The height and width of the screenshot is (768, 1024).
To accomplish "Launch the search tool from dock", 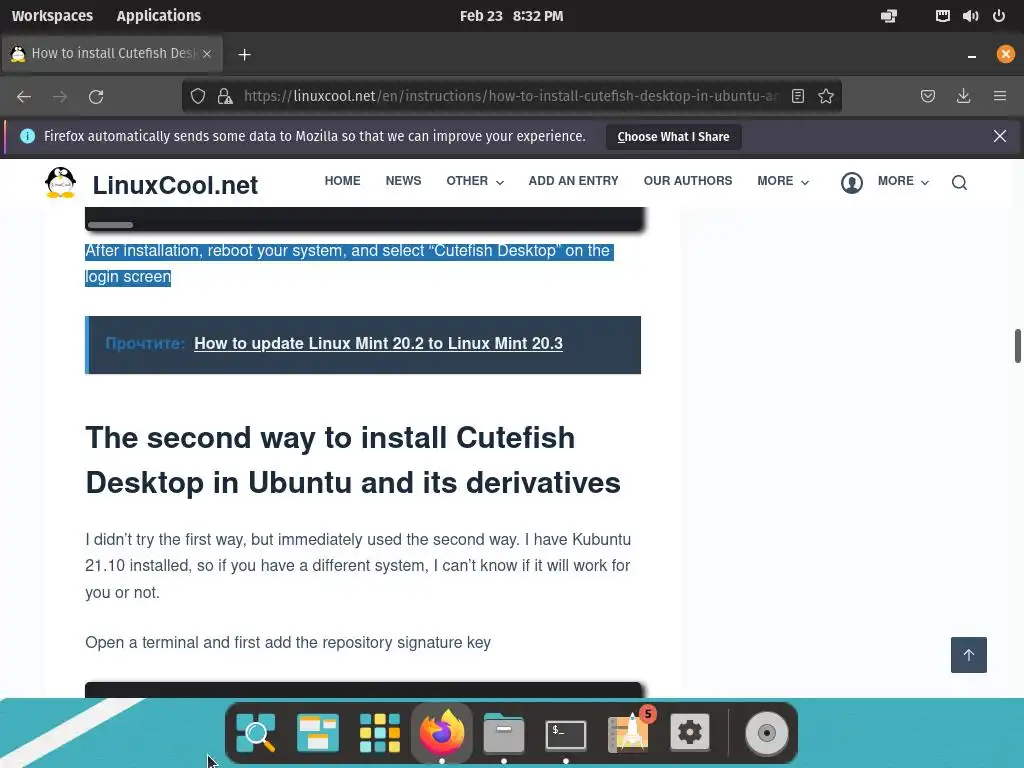I will click(255, 733).
